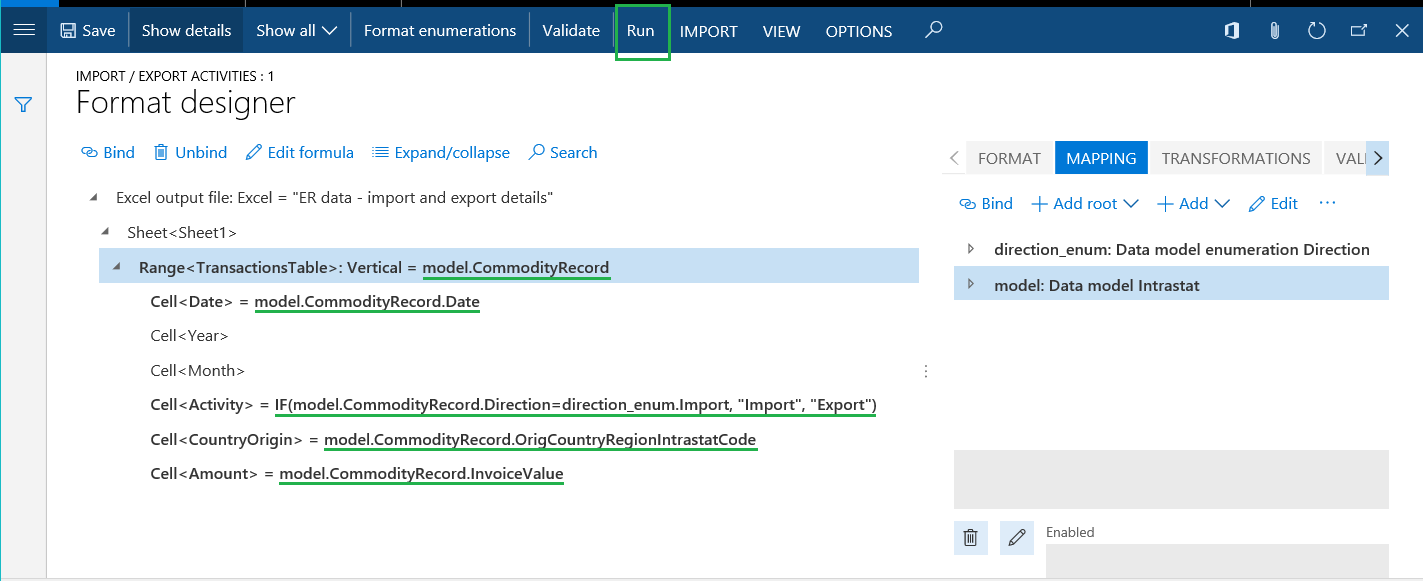Switch to the TRANSFORMATIONS tab
Screen dimensions: 1423x581
1235,158
